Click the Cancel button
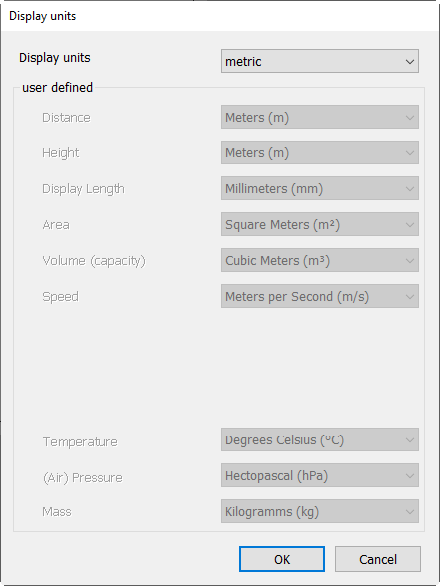This screenshot has width=440, height=586. (378, 559)
